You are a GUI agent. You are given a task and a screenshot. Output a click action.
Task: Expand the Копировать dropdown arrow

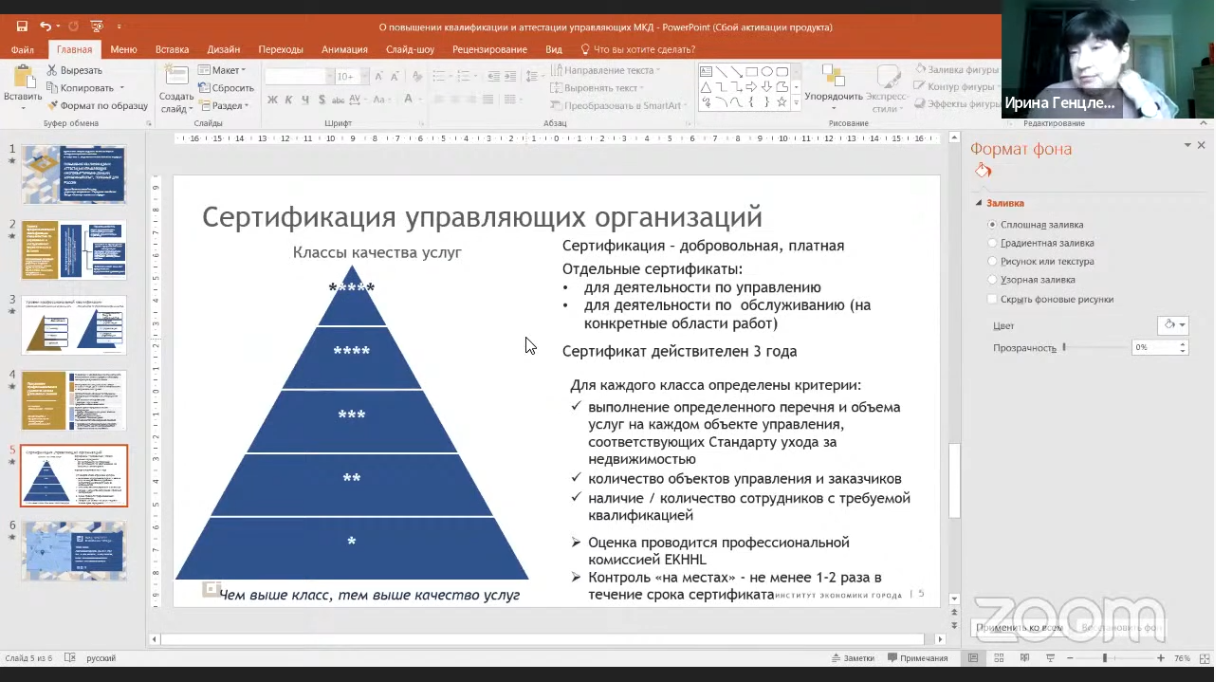tap(122, 88)
